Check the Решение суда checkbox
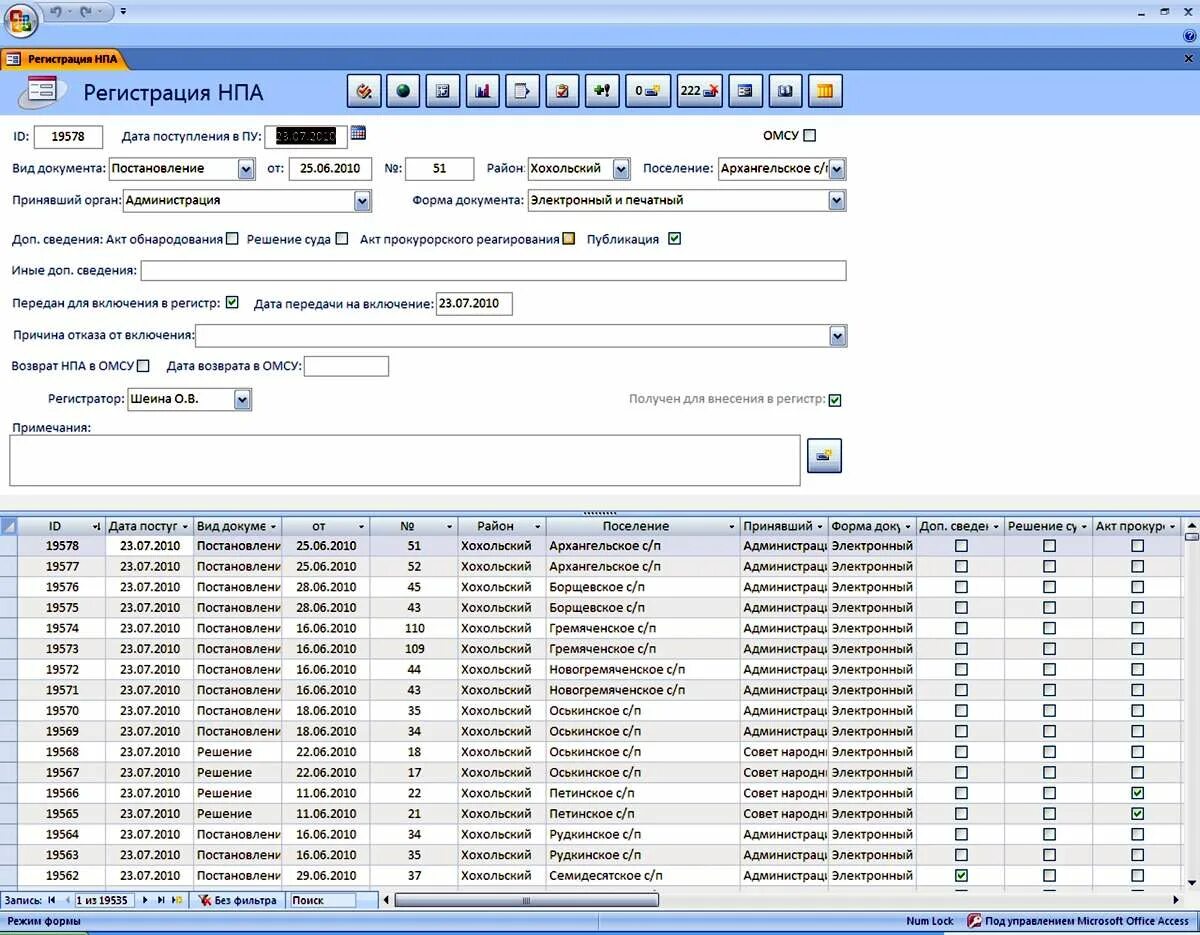 [x=342, y=239]
